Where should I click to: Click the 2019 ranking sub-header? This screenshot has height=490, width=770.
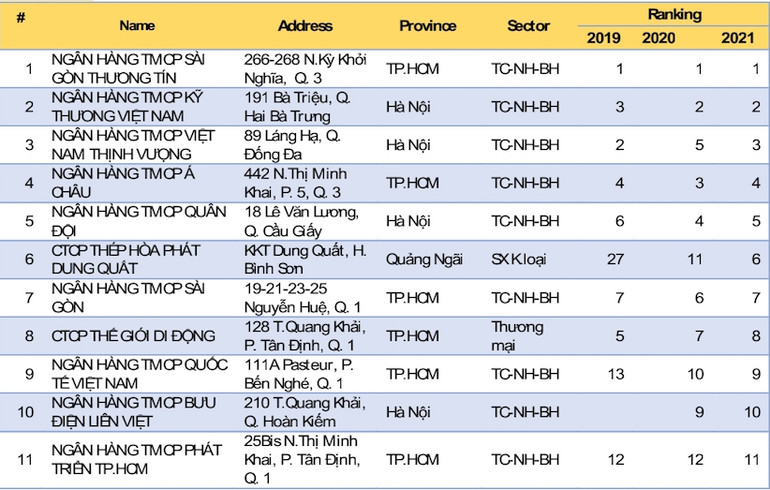[603, 38]
